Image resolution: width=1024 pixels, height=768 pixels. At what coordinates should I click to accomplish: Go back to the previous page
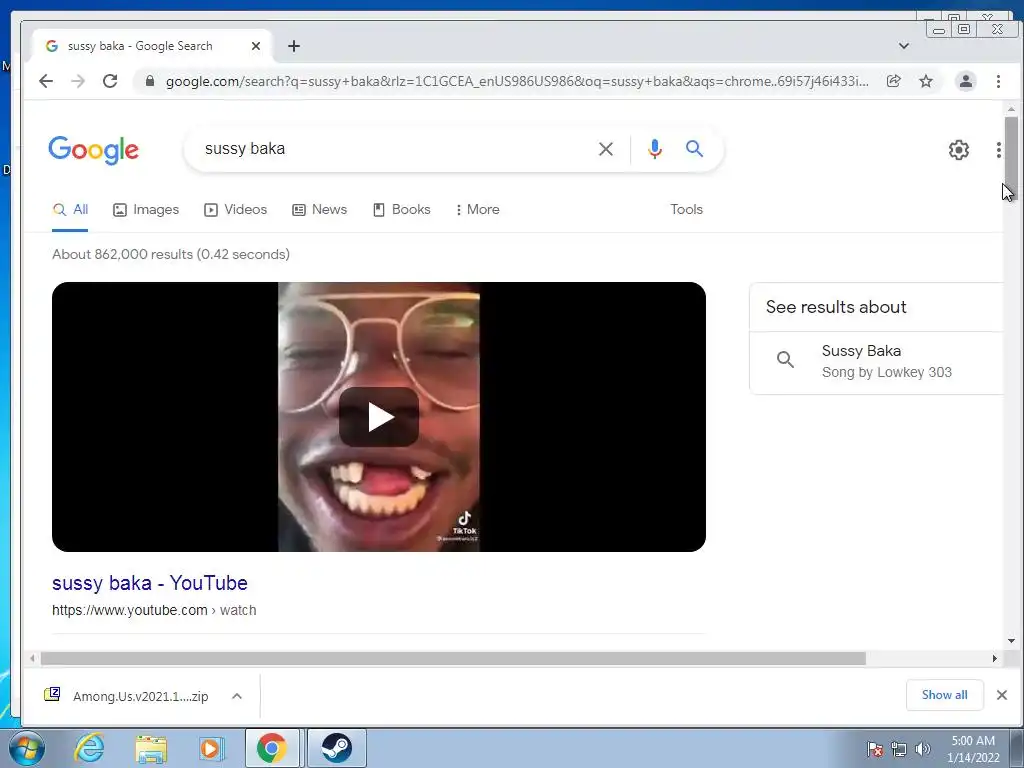tap(46, 81)
